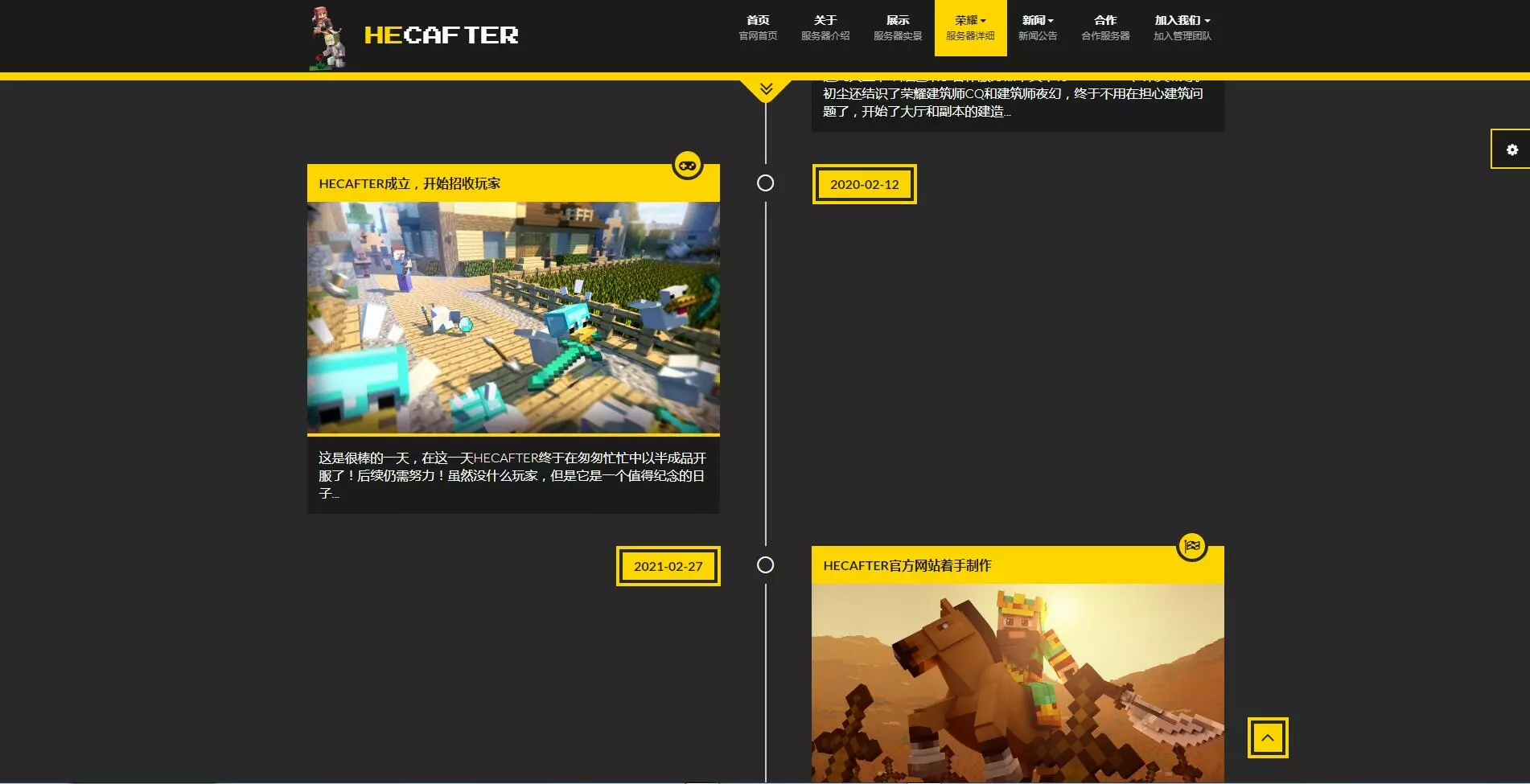The image size is (1530, 784).
Task: Click the text starting 这是很棒的一天
Action: click(512, 474)
